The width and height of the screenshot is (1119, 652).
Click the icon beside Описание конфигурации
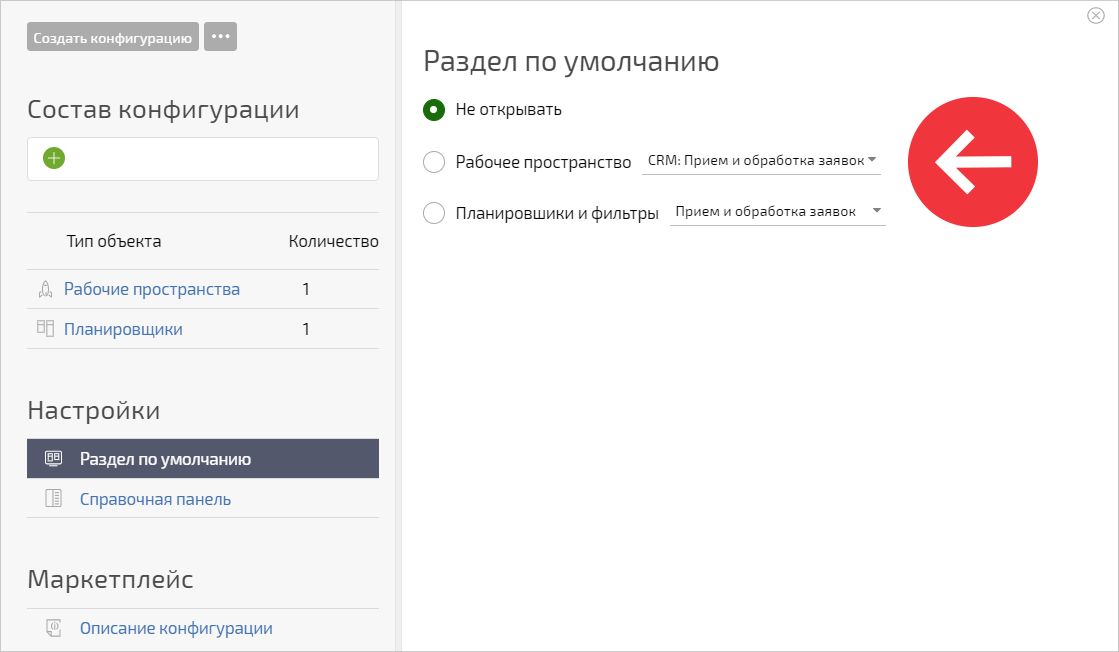(x=54, y=628)
